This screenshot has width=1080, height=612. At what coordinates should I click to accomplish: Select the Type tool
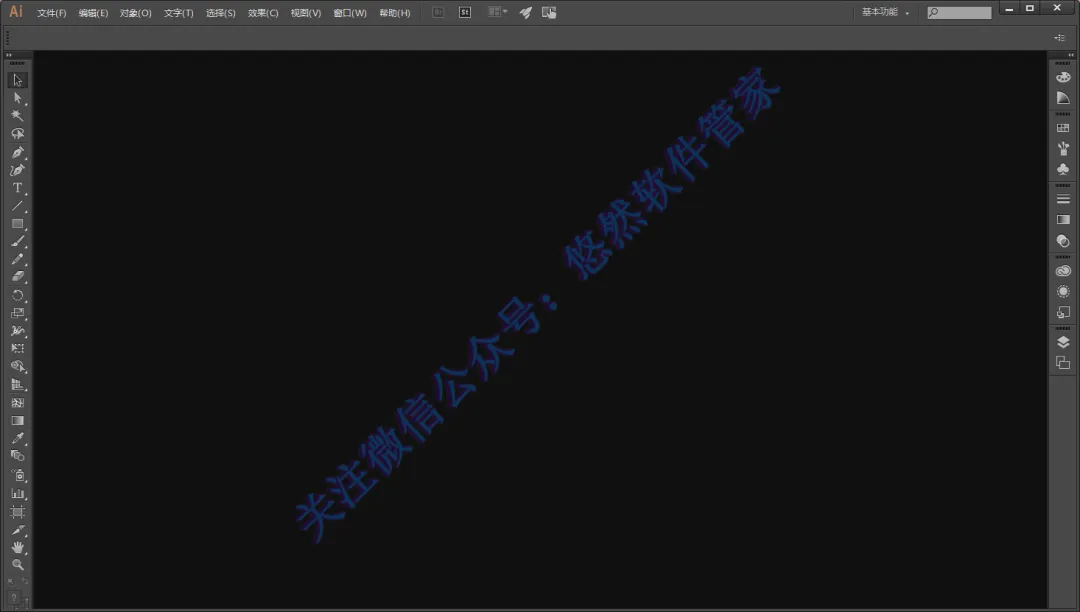[17, 188]
